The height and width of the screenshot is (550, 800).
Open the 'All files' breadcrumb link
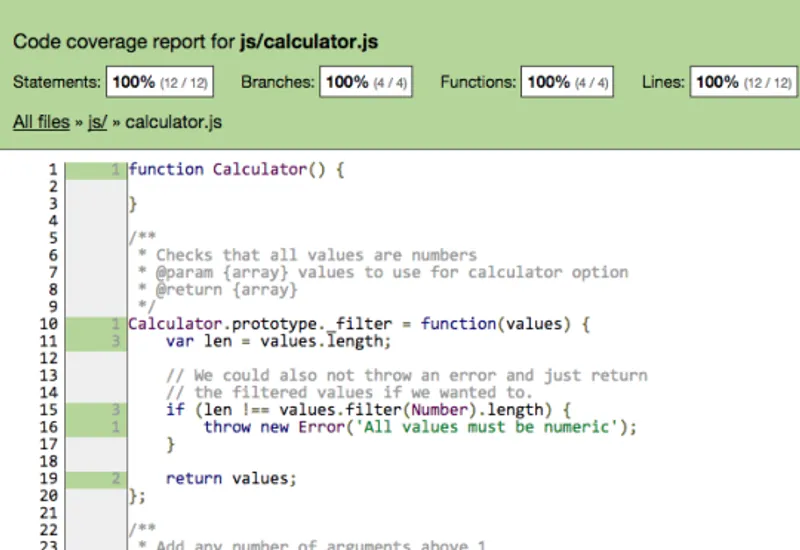[39, 122]
